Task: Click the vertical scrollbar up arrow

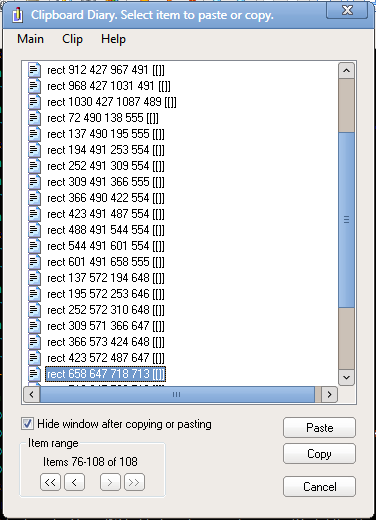Action: point(346,71)
